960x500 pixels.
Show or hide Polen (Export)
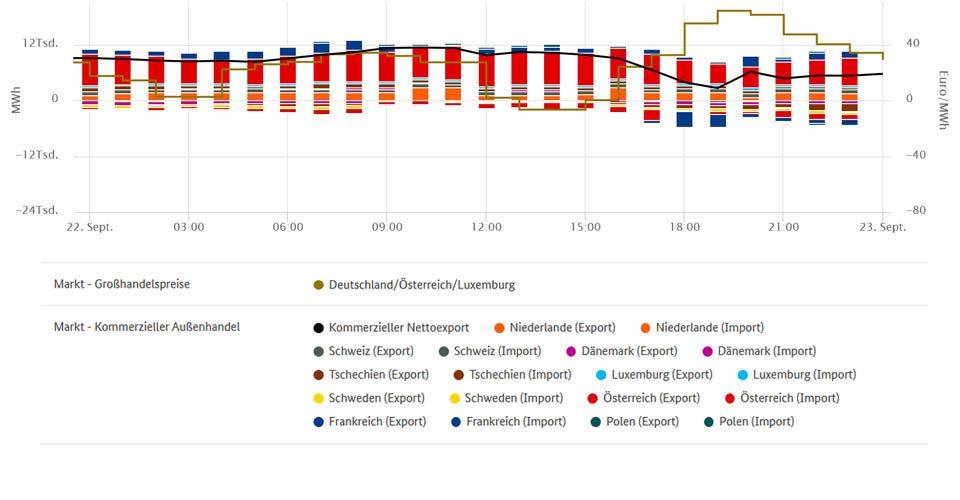coord(635,422)
